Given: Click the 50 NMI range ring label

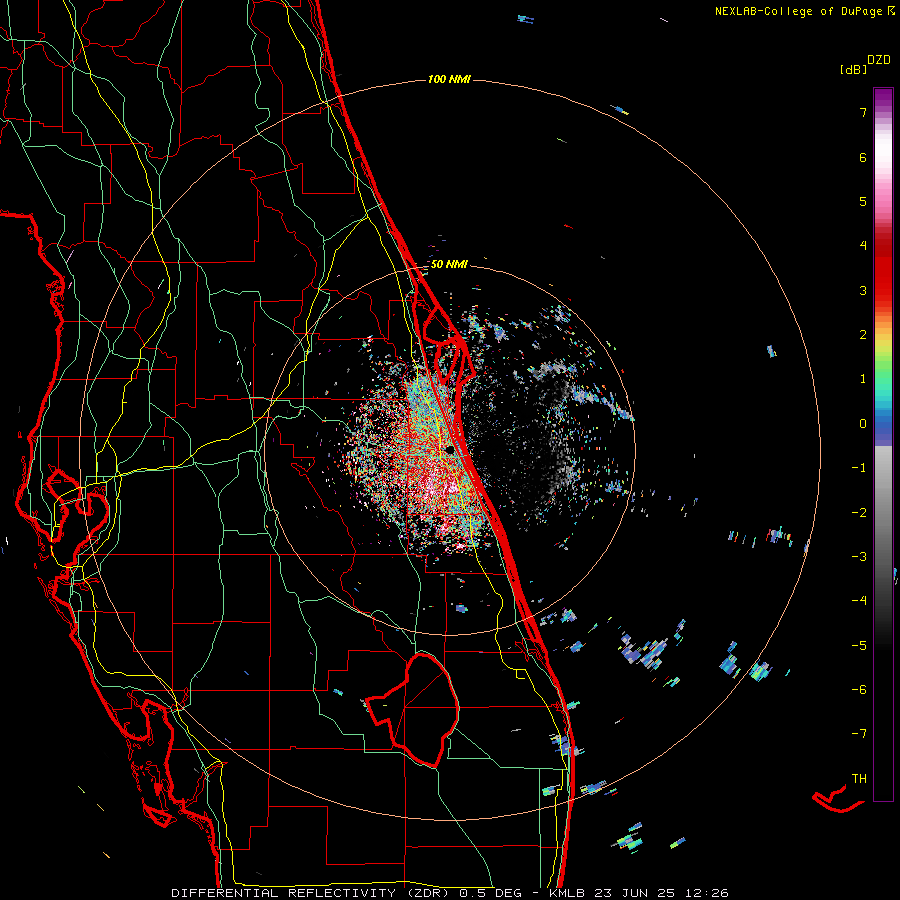Looking at the screenshot, I should pos(449,265).
